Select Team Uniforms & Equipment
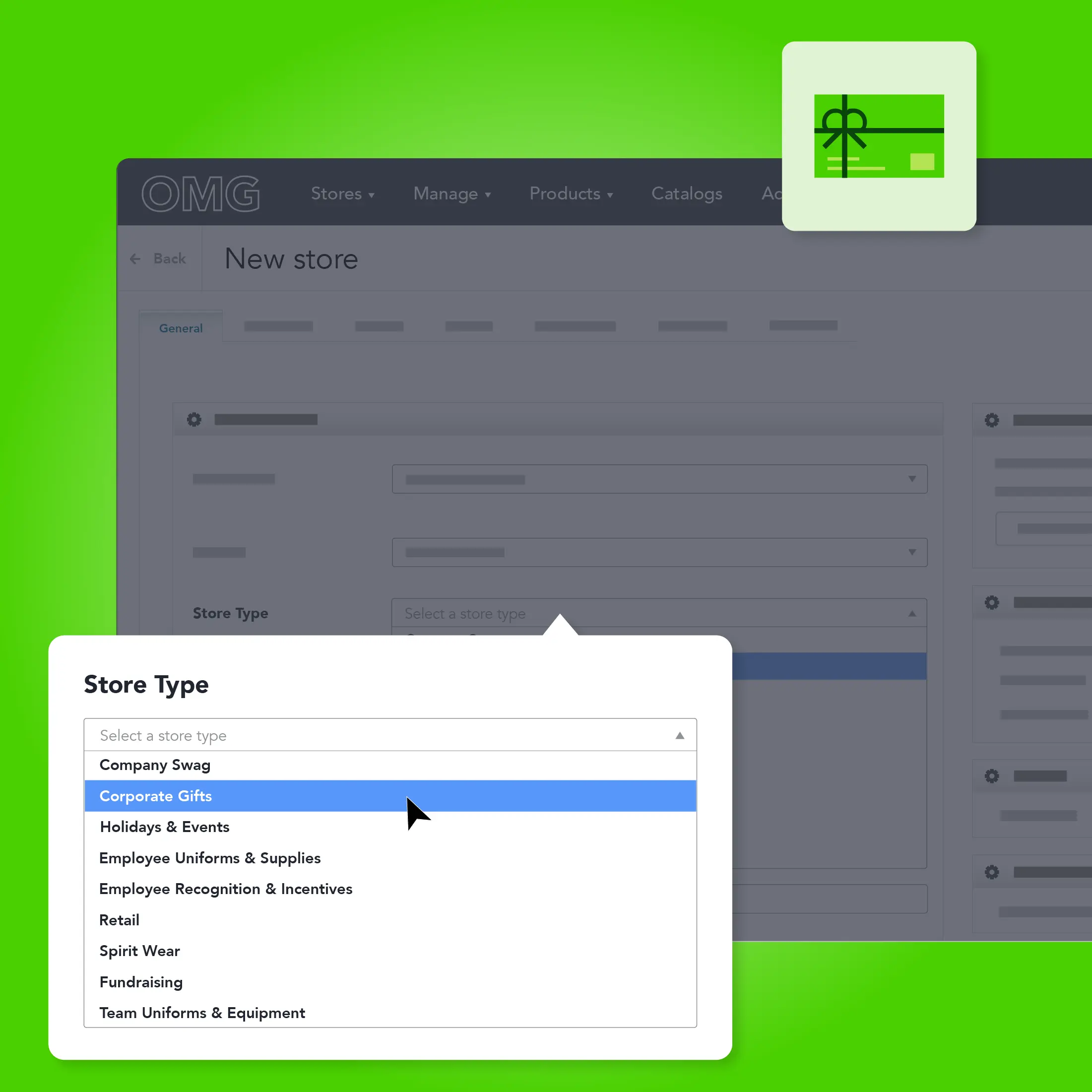1092x1092 pixels. (202, 1013)
